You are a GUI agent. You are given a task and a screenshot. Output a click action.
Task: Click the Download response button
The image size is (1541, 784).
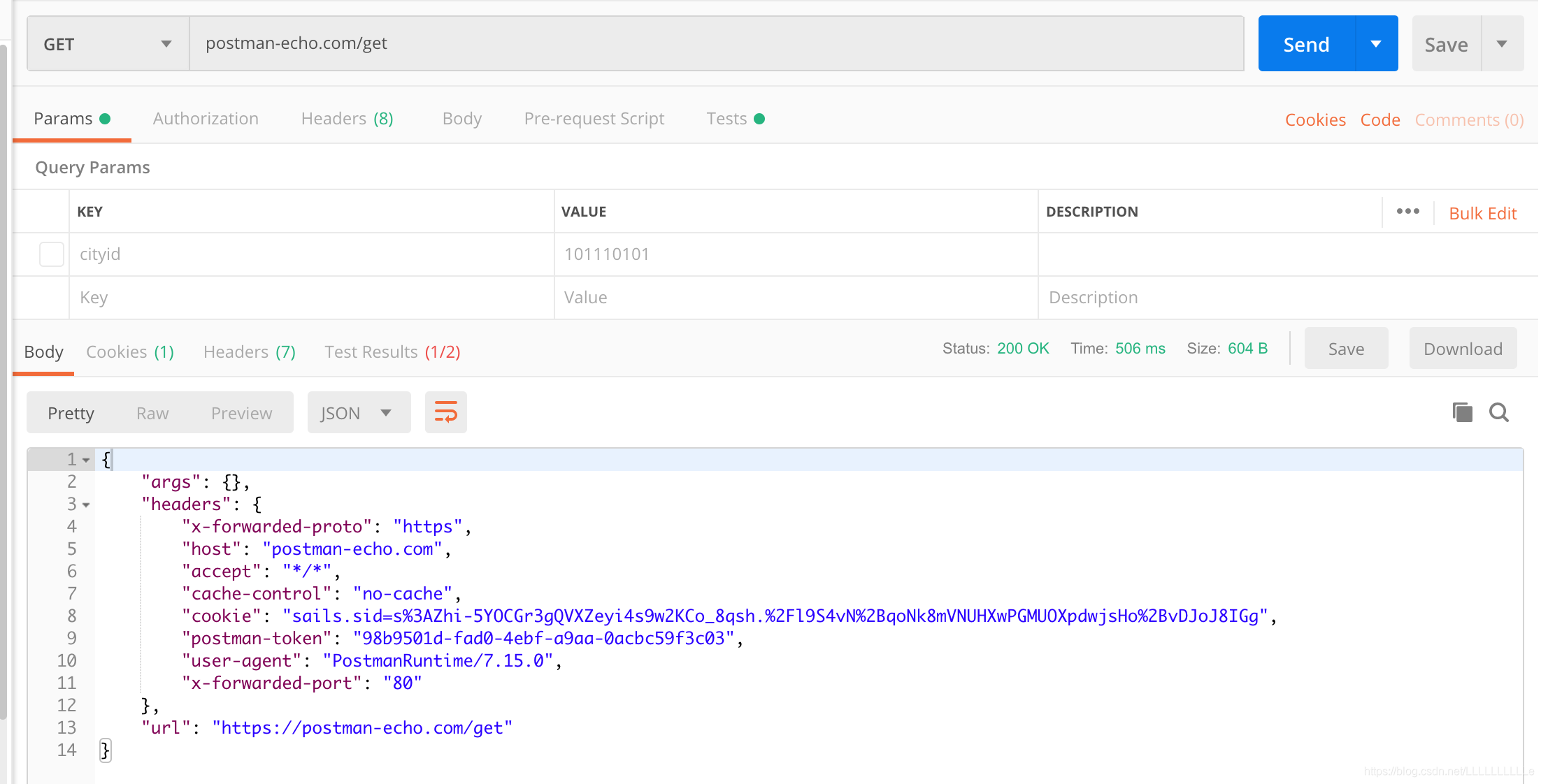(x=1463, y=349)
